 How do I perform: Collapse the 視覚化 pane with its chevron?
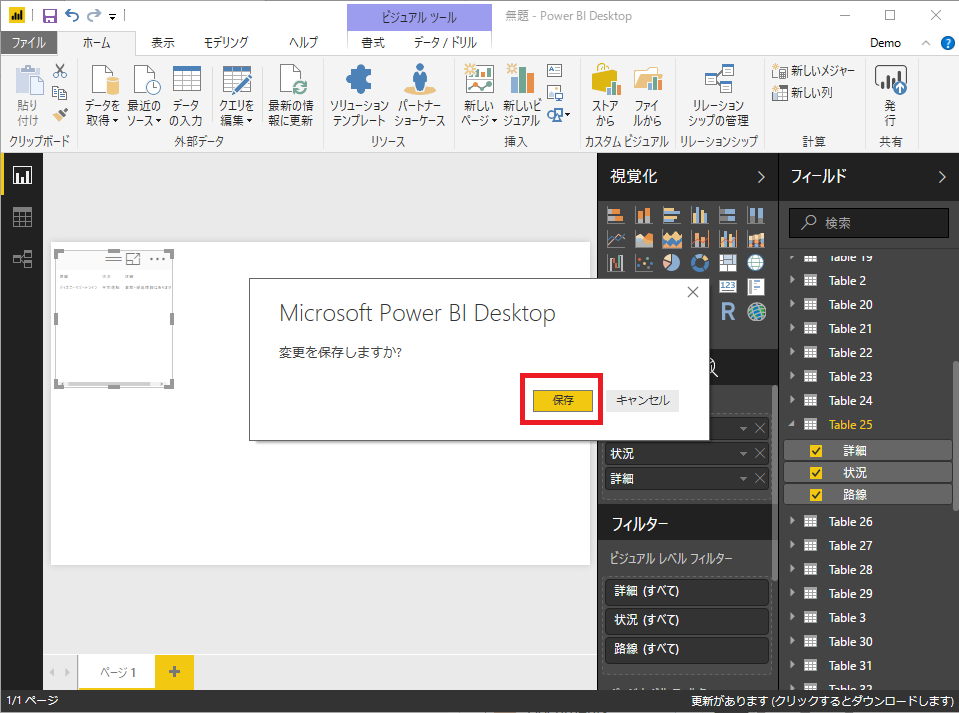click(761, 177)
